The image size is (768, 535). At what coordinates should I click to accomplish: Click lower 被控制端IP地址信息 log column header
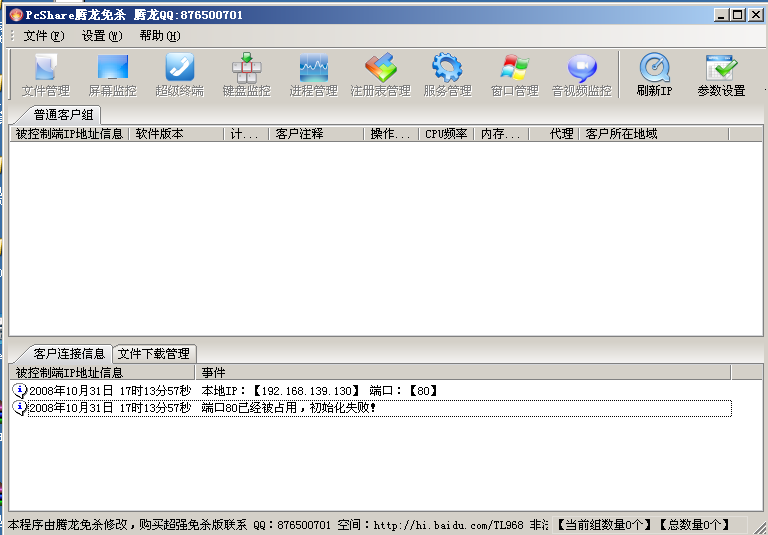pyautogui.click(x=103, y=372)
